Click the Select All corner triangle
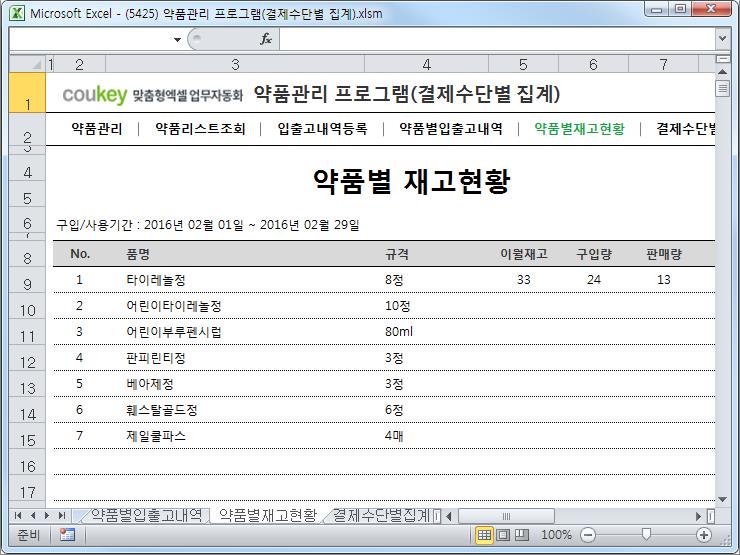The image size is (740, 555). (27, 64)
